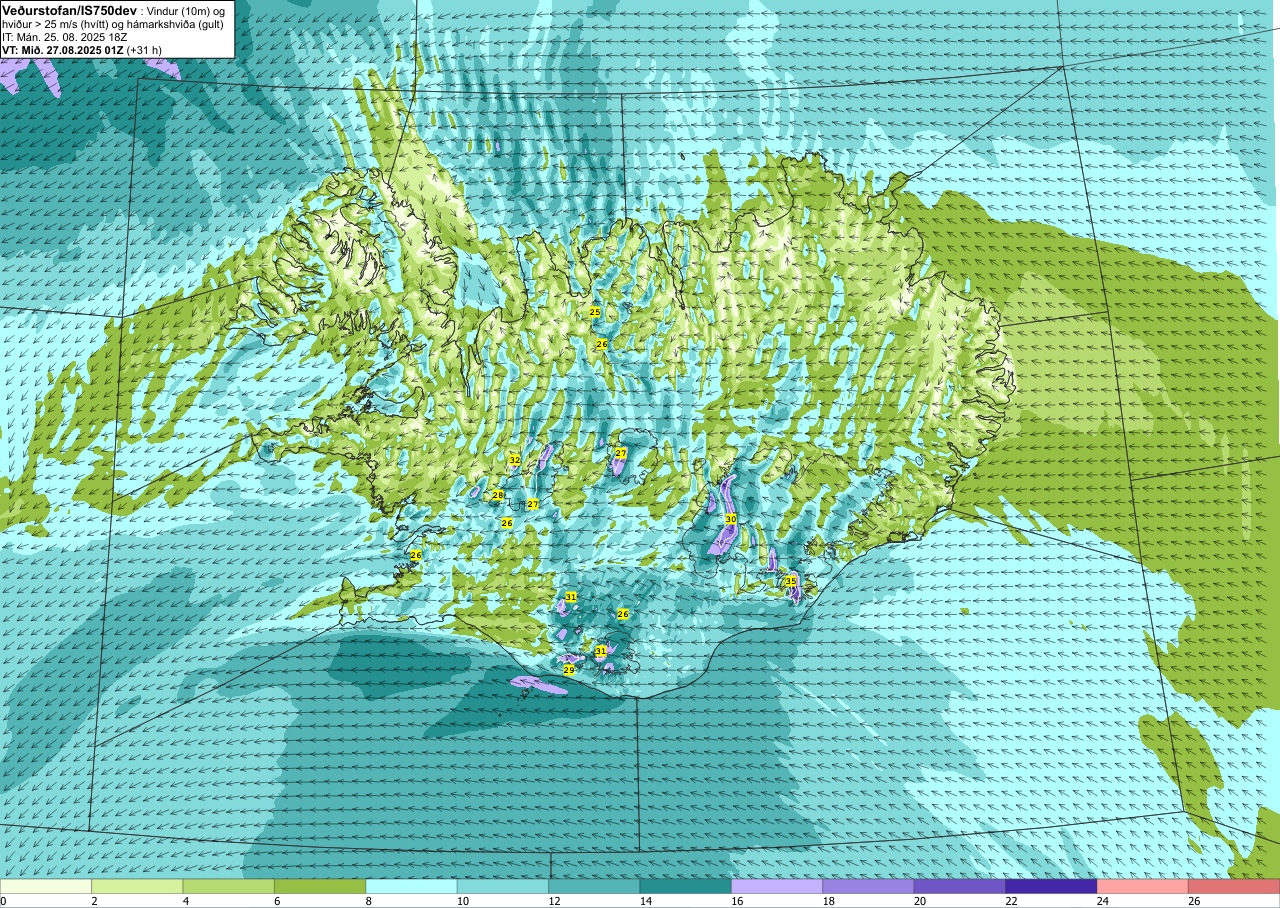
Task: Click the 8–10 m/s pale cyan legend swatch
Action: pos(412,886)
